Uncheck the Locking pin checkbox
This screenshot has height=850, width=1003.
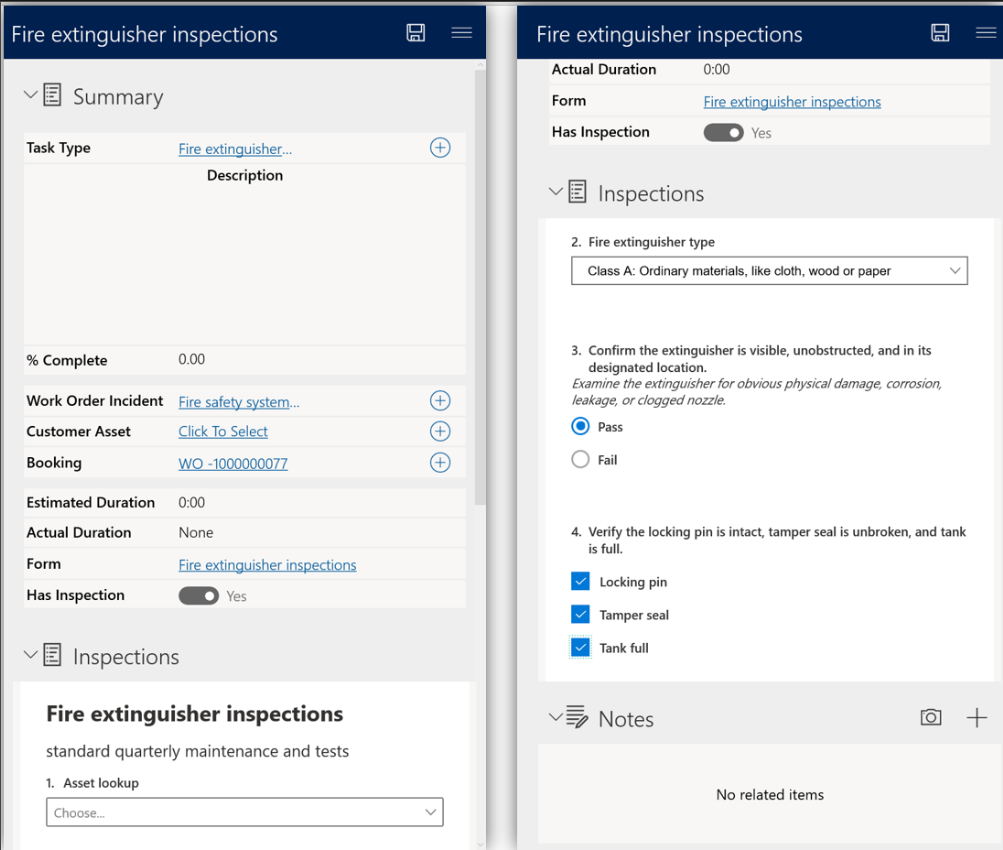pos(580,581)
